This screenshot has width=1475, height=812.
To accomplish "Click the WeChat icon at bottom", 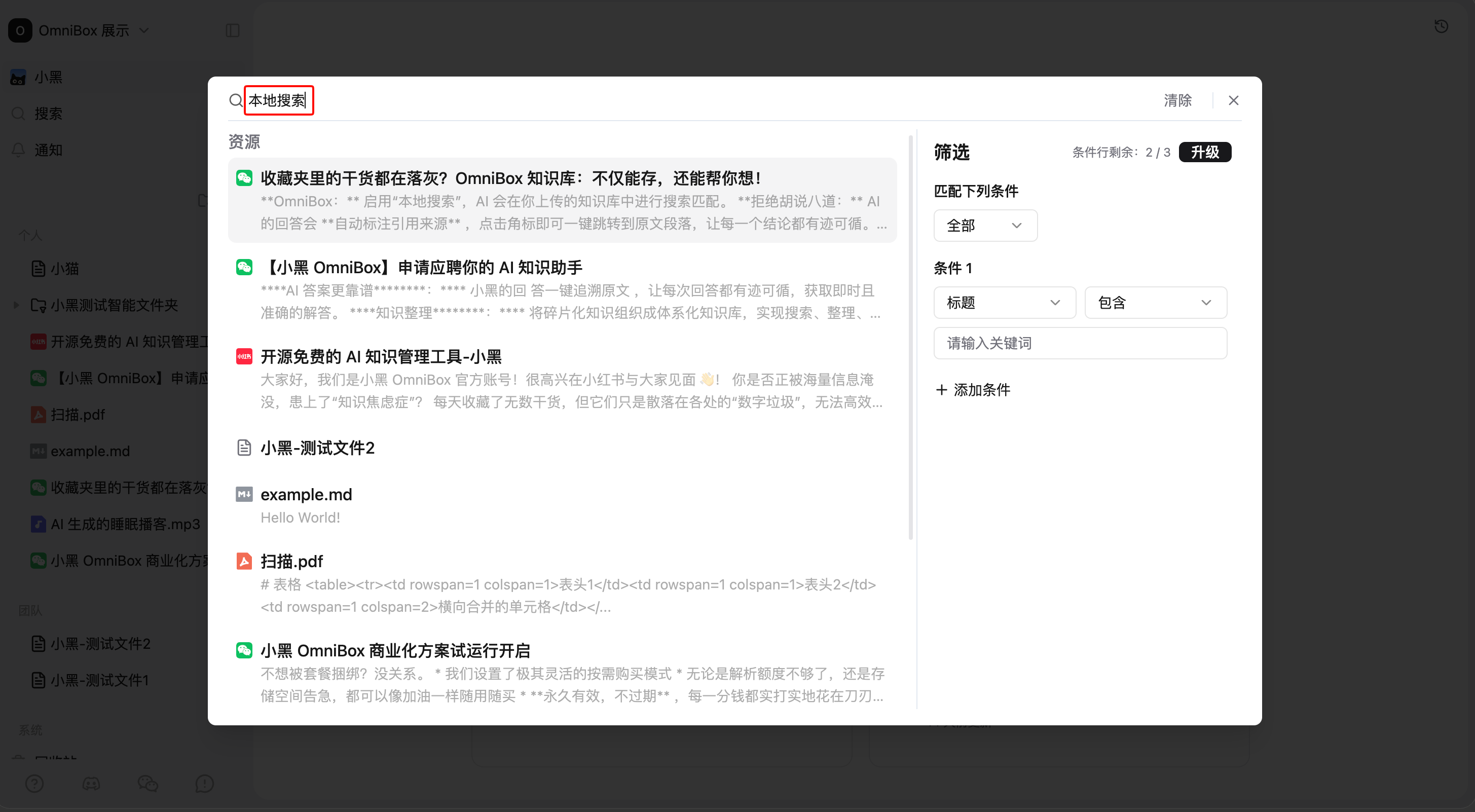I will pyautogui.click(x=147, y=784).
